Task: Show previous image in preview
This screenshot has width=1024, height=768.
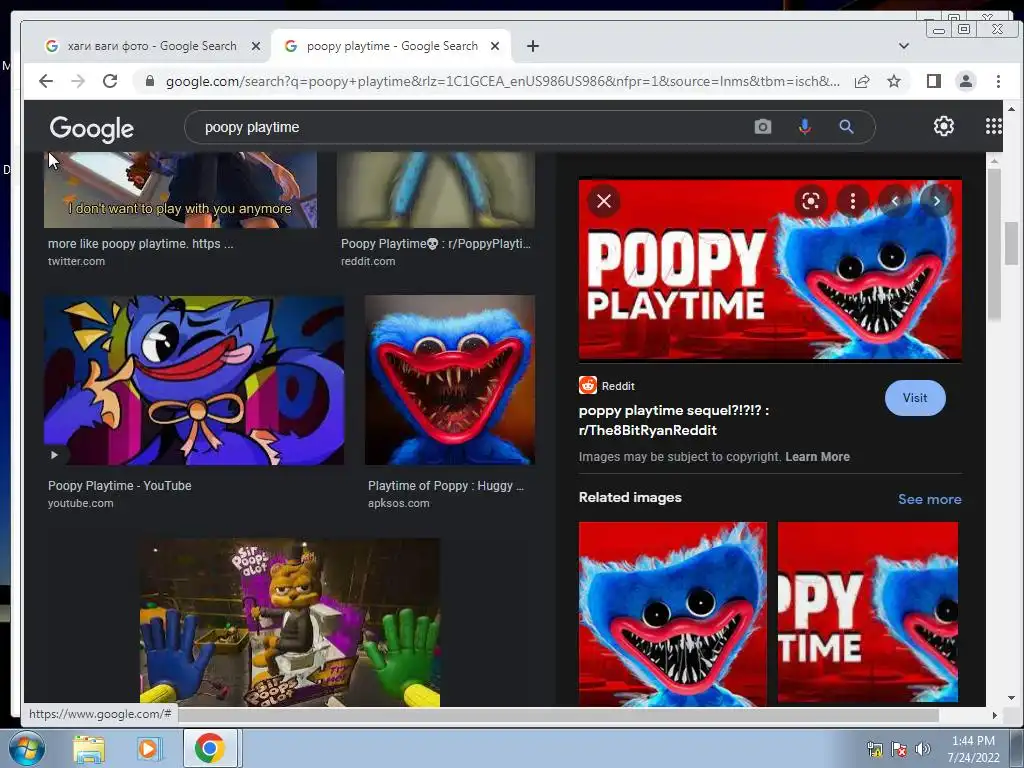Action: coord(895,201)
